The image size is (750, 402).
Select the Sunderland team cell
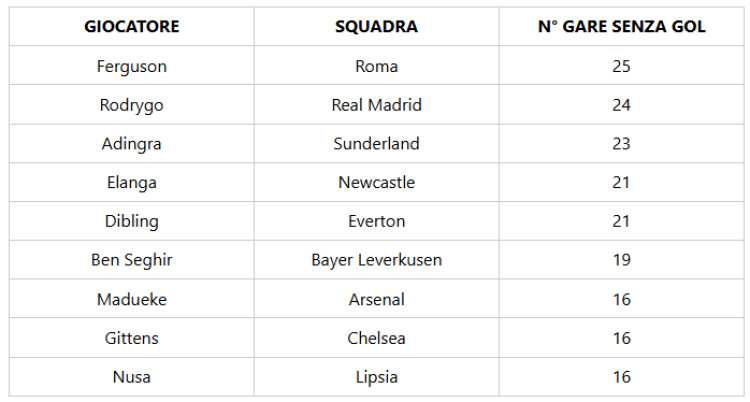pos(376,144)
